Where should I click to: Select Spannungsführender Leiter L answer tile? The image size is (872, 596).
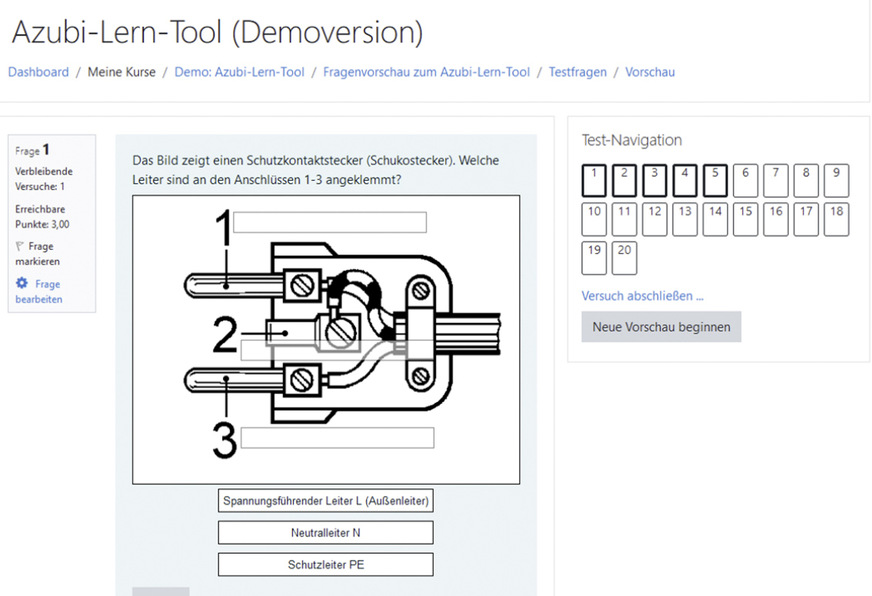(x=326, y=500)
